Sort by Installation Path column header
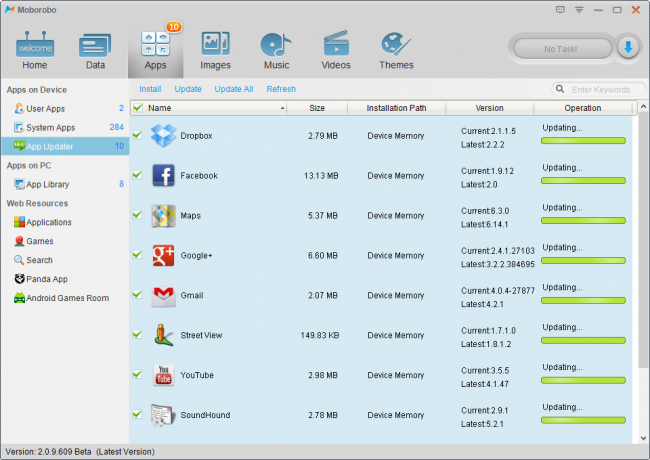 click(396, 108)
